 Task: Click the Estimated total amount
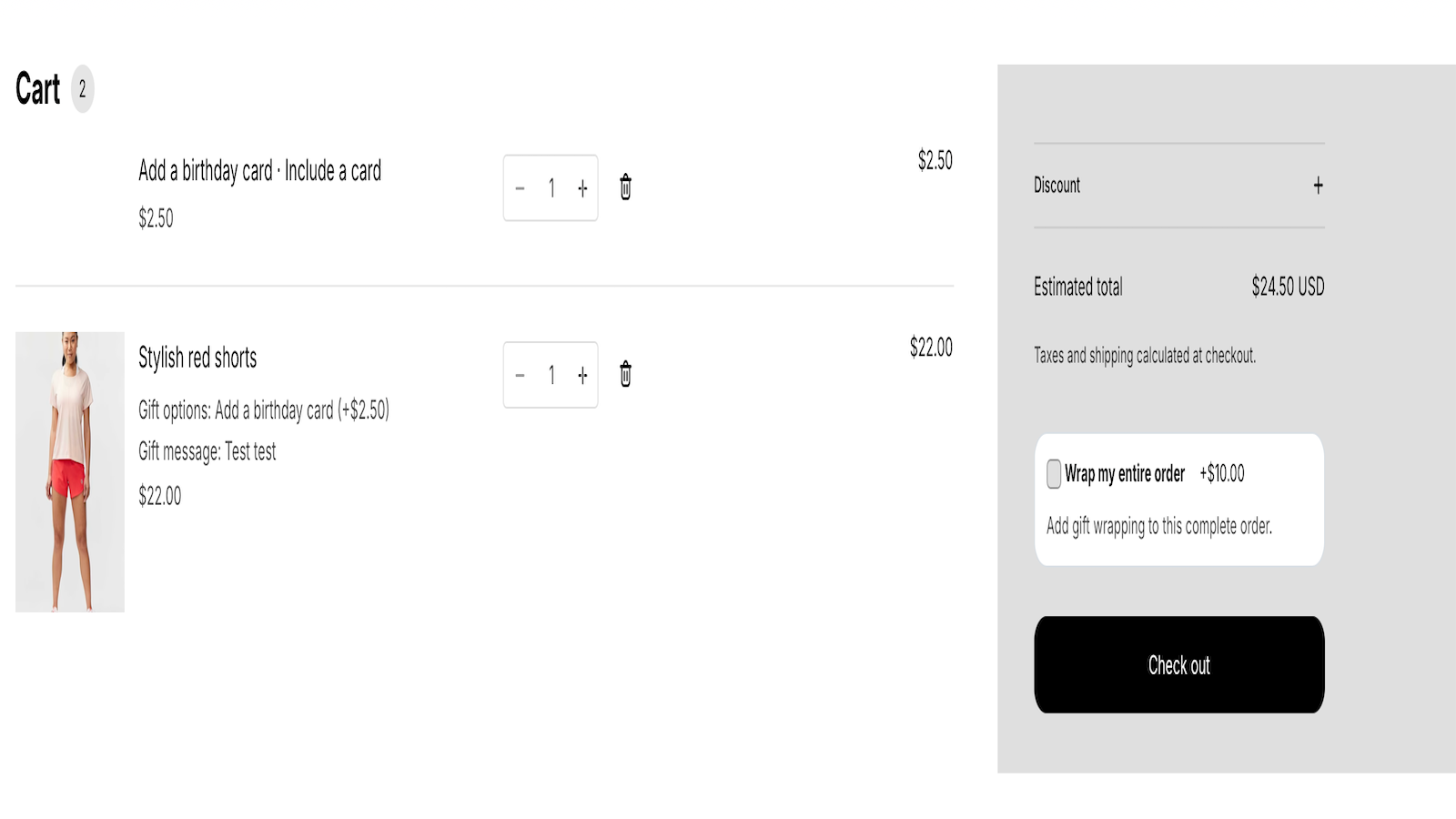(x=1288, y=287)
